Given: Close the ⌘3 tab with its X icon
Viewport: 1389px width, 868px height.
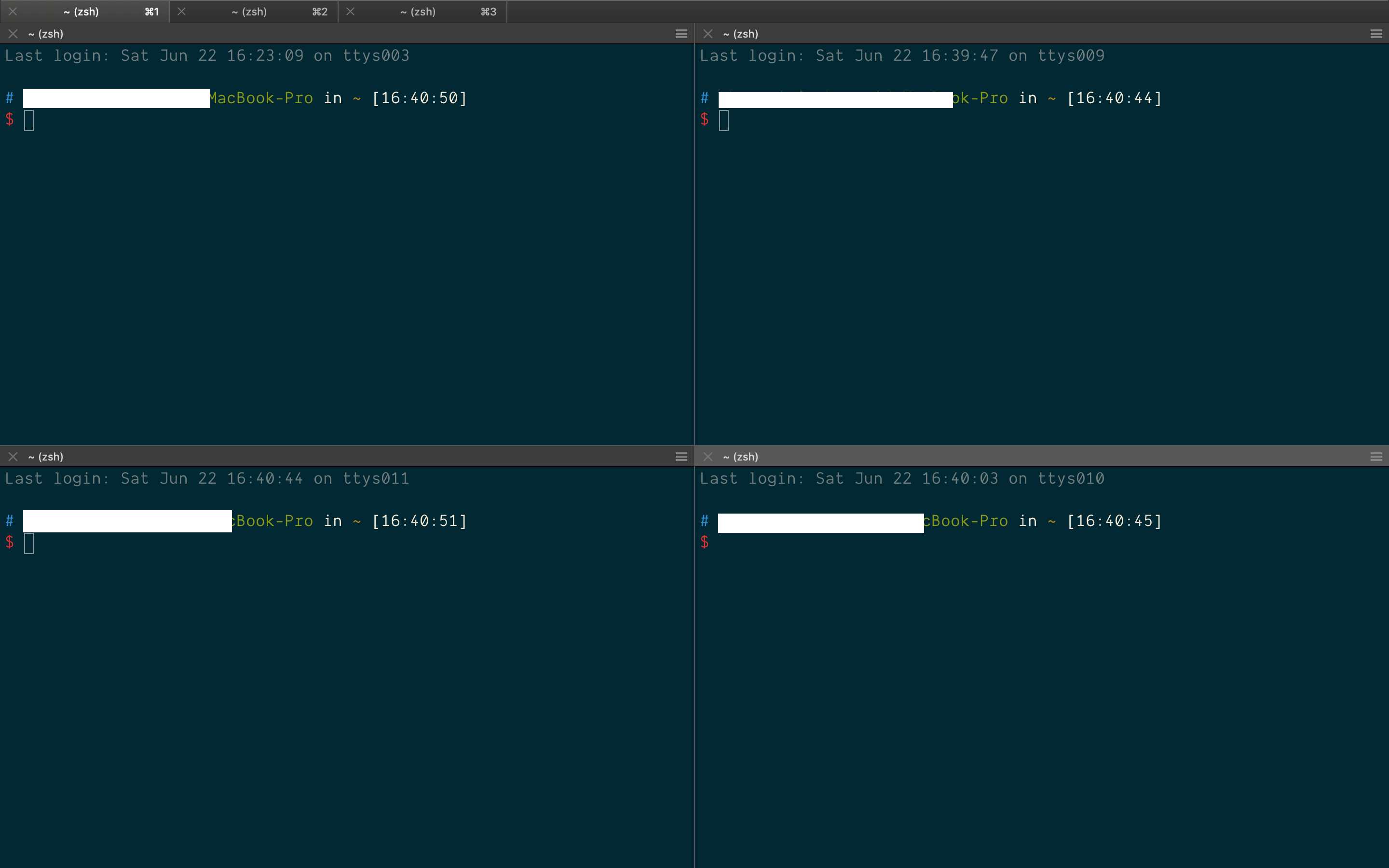Looking at the screenshot, I should 350,12.
